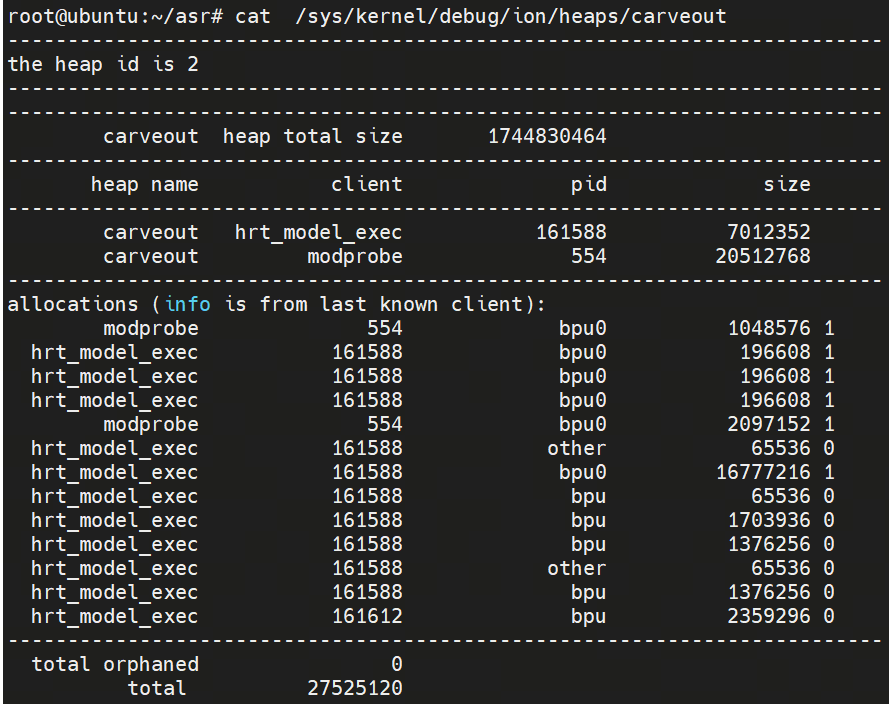This screenshot has width=889, height=704.
Task: Click the allocation size 2097152
Action: (x=768, y=424)
